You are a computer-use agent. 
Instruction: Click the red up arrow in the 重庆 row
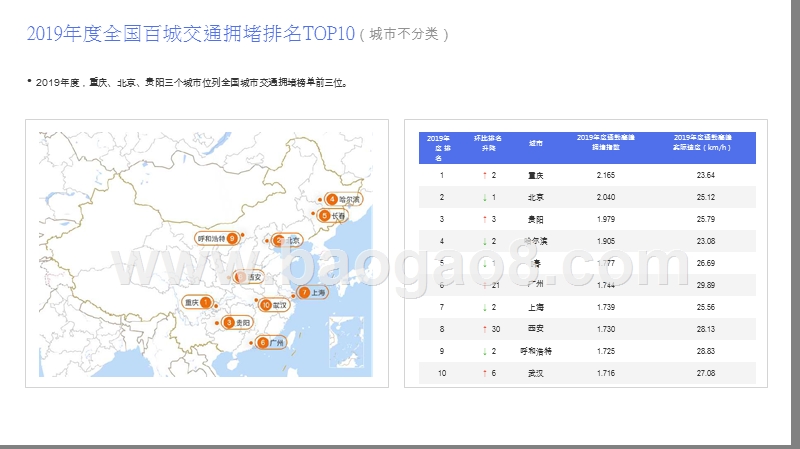click(485, 175)
